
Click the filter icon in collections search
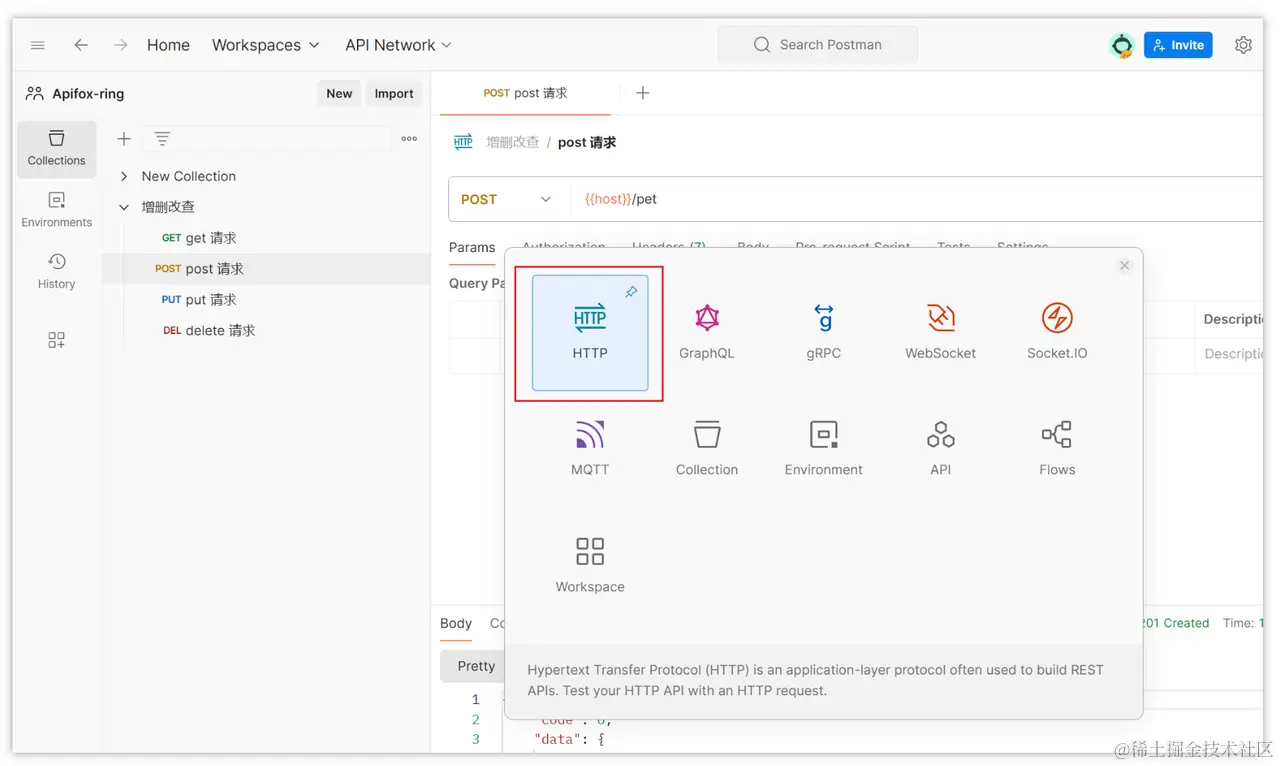pyautogui.click(x=162, y=139)
